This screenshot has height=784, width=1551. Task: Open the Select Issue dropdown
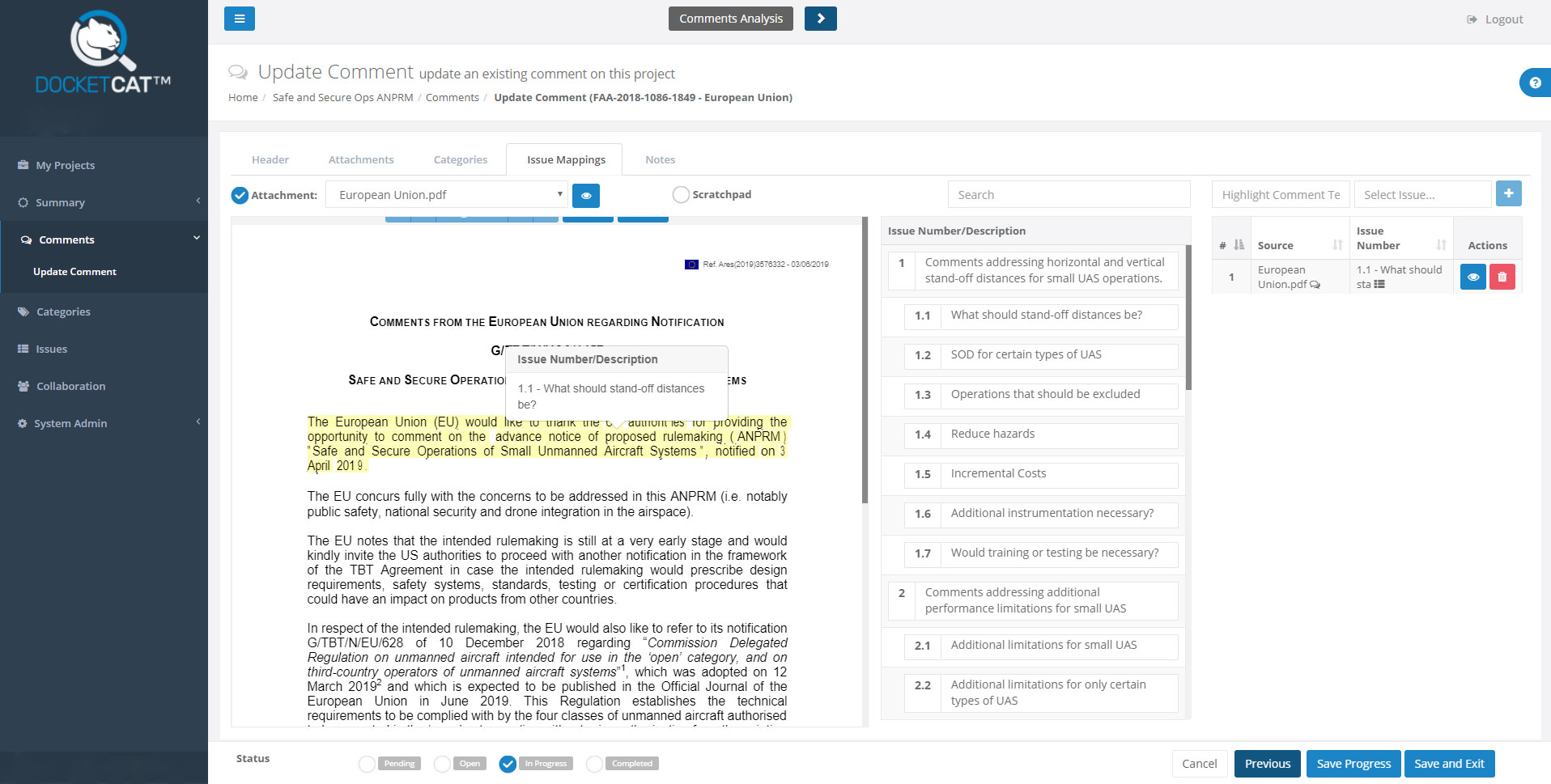(1422, 195)
